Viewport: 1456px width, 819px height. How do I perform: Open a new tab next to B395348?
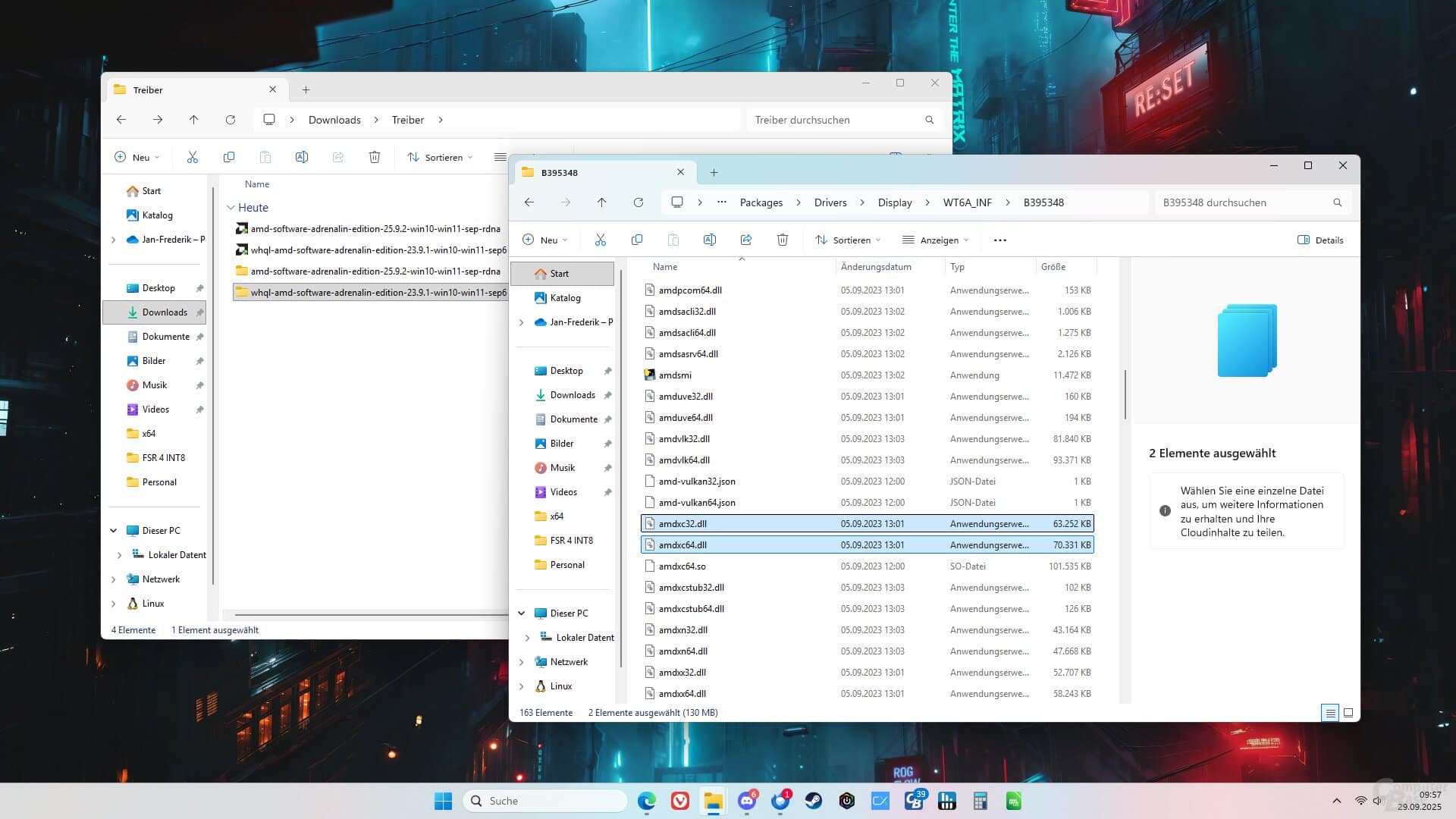(x=714, y=173)
